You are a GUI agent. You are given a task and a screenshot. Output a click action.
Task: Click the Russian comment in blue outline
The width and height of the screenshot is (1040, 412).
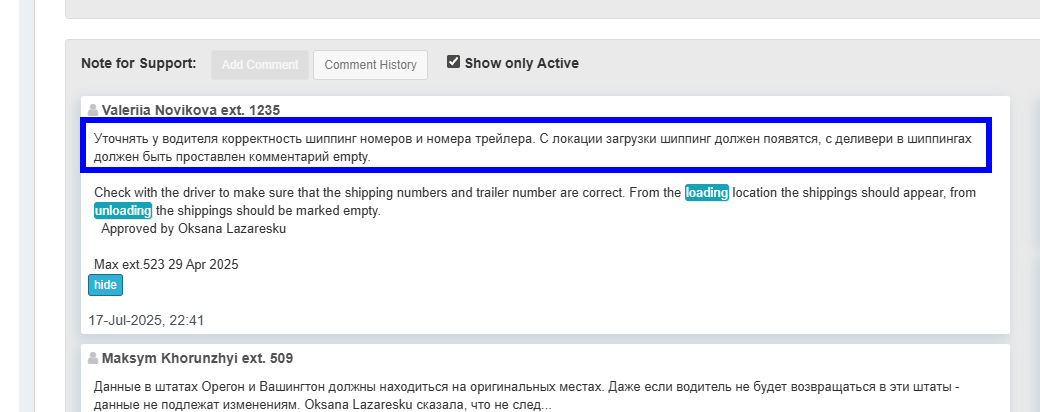click(533, 148)
